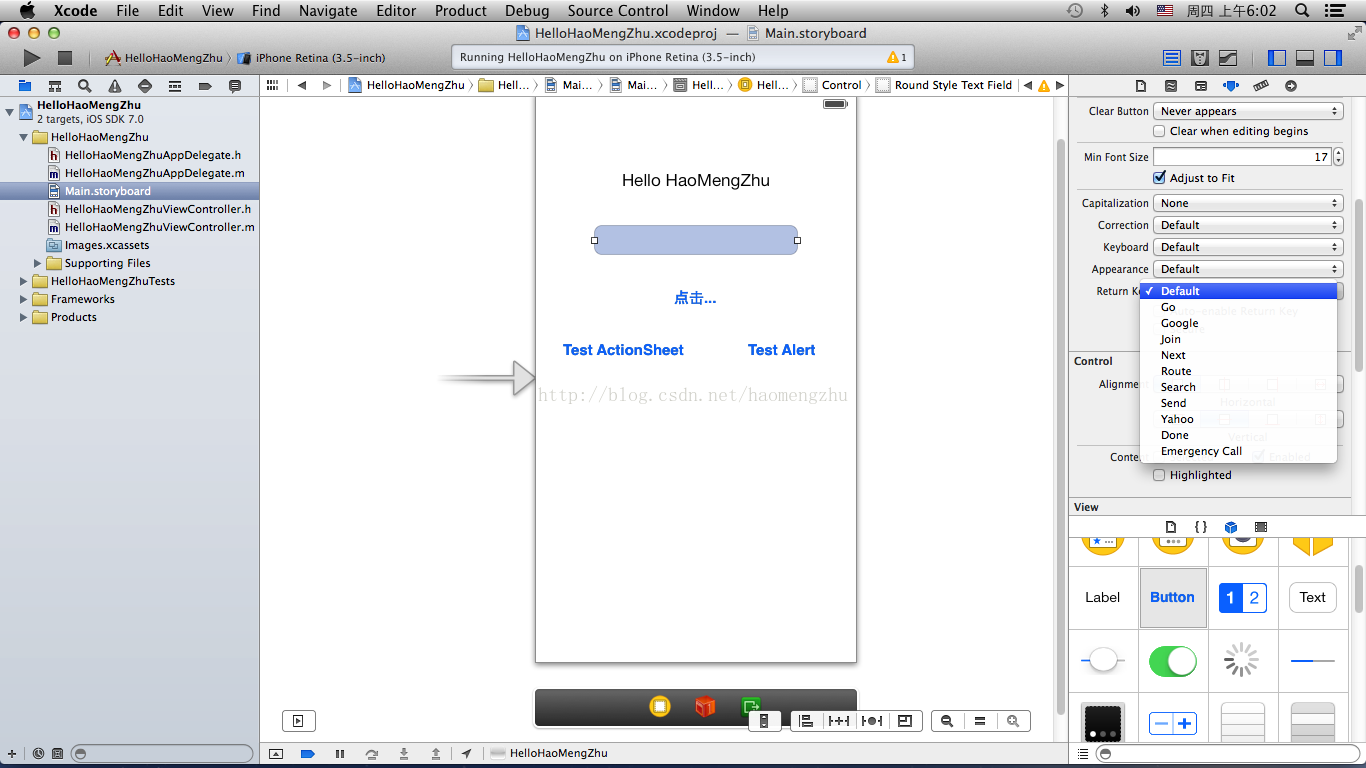Zoom out the storyboard canvas
The image size is (1366, 768).
click(x=947, y=721)
